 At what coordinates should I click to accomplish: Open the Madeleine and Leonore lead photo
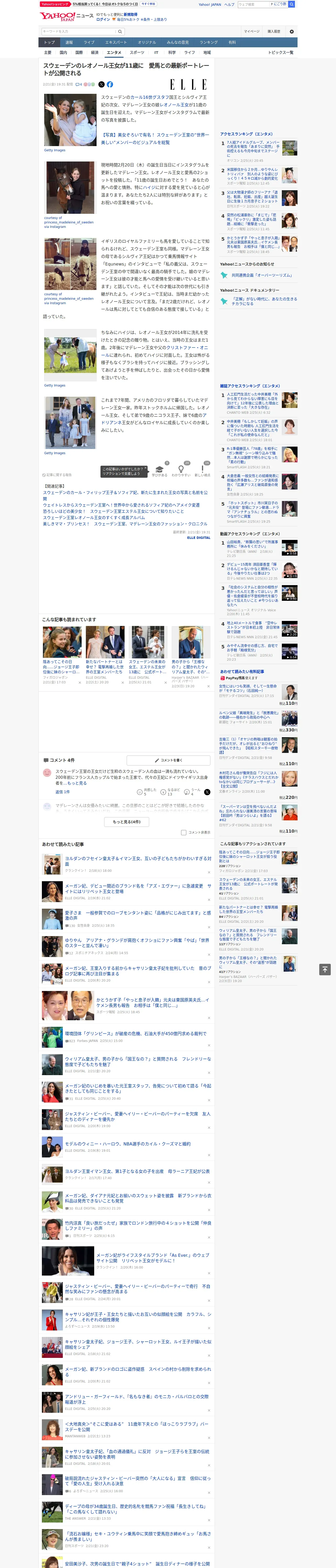pos(70,120)
